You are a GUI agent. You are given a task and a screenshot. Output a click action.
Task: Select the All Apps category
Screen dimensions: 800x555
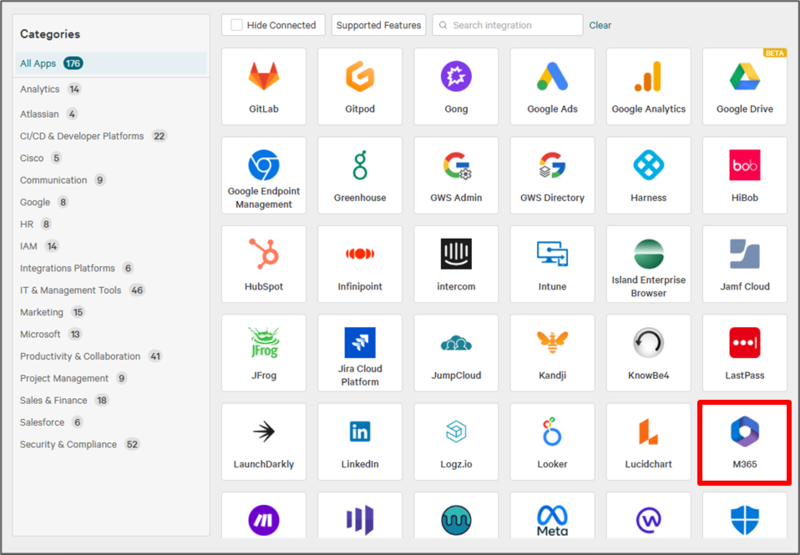pyautogui.click(x=111, y=63)
